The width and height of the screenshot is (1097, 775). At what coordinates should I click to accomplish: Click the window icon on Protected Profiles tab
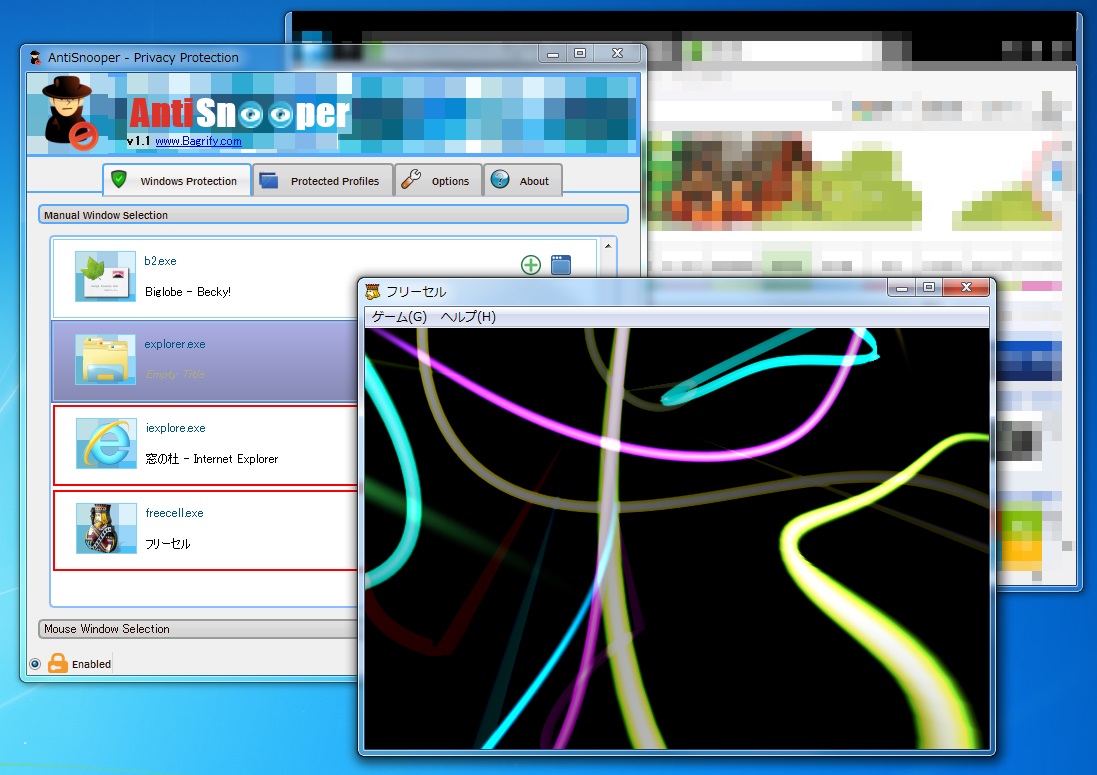click(269, 180)
